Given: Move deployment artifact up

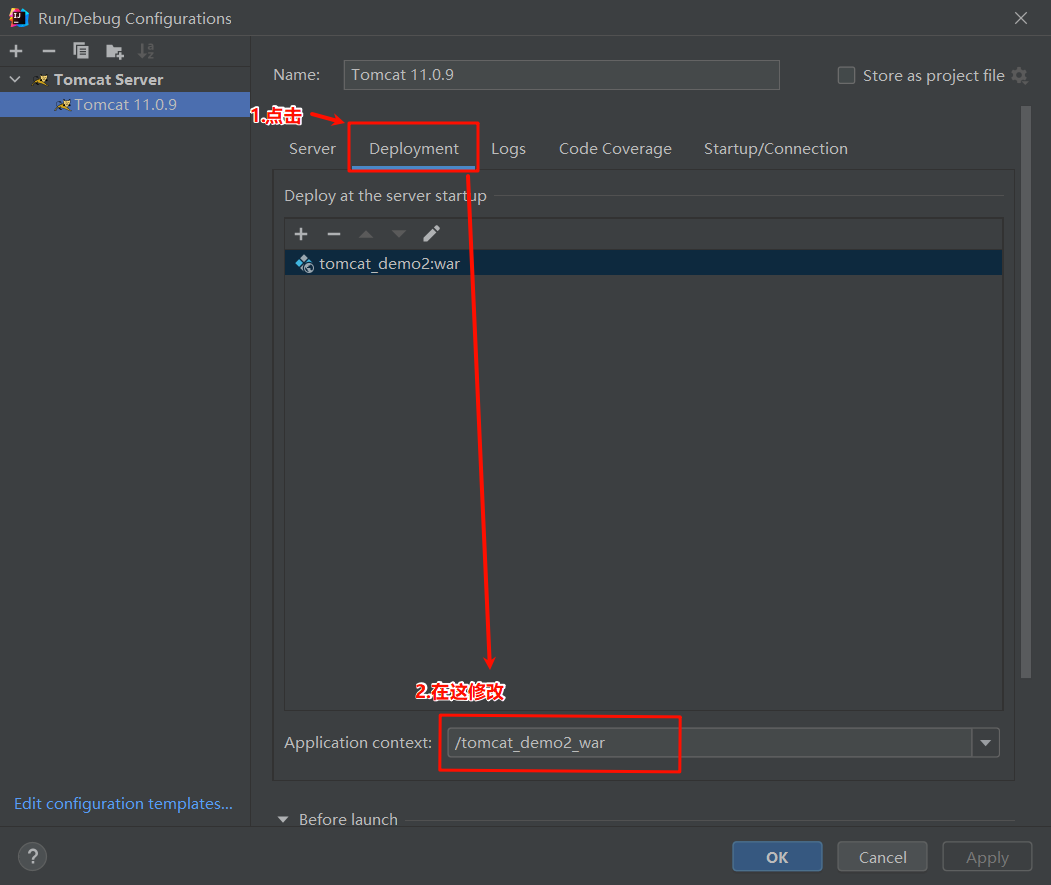Looking at the screenshot, I should (x=366, y=234).
